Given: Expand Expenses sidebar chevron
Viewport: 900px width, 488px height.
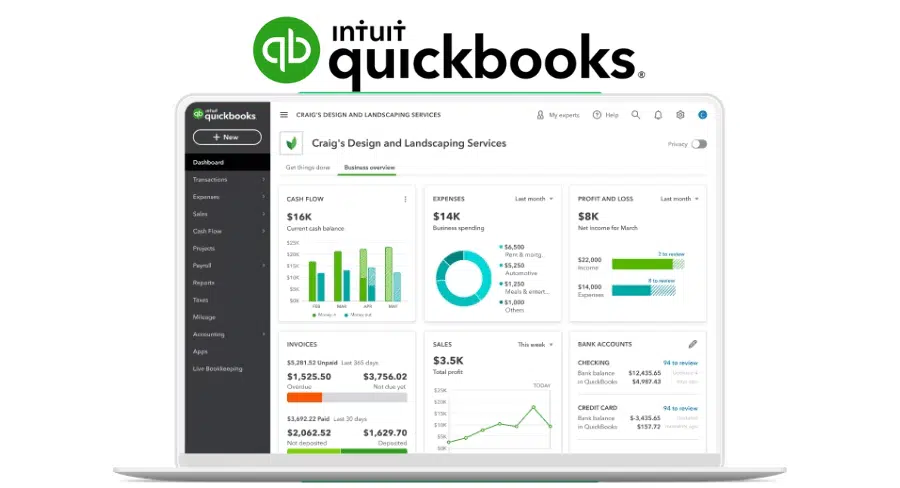Looking at the screenshot, I should click(x=263, y=197).
